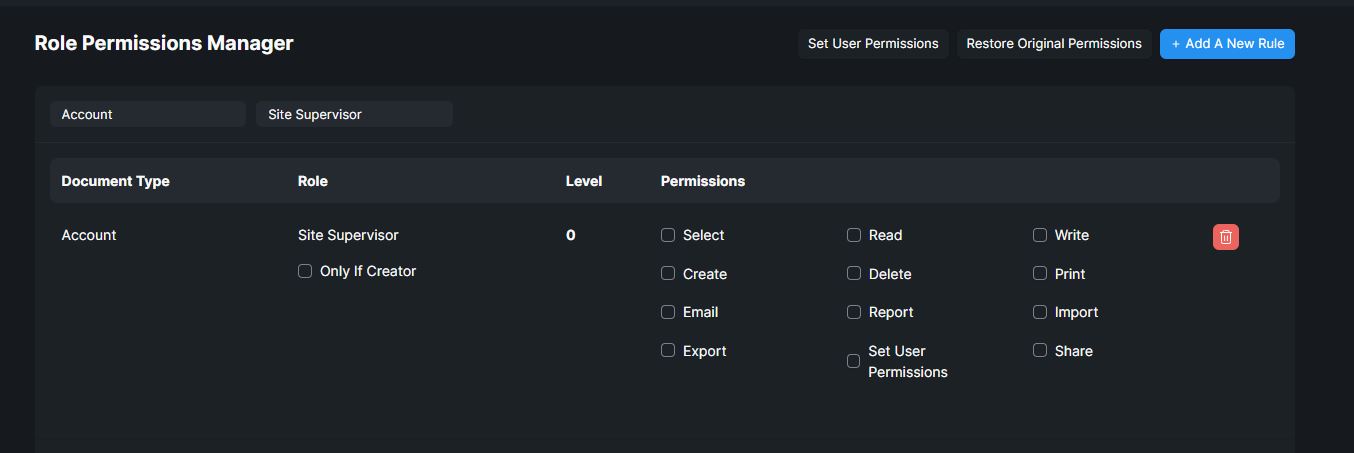Tick the Export permission checkbox

click(x=668, y=350)
